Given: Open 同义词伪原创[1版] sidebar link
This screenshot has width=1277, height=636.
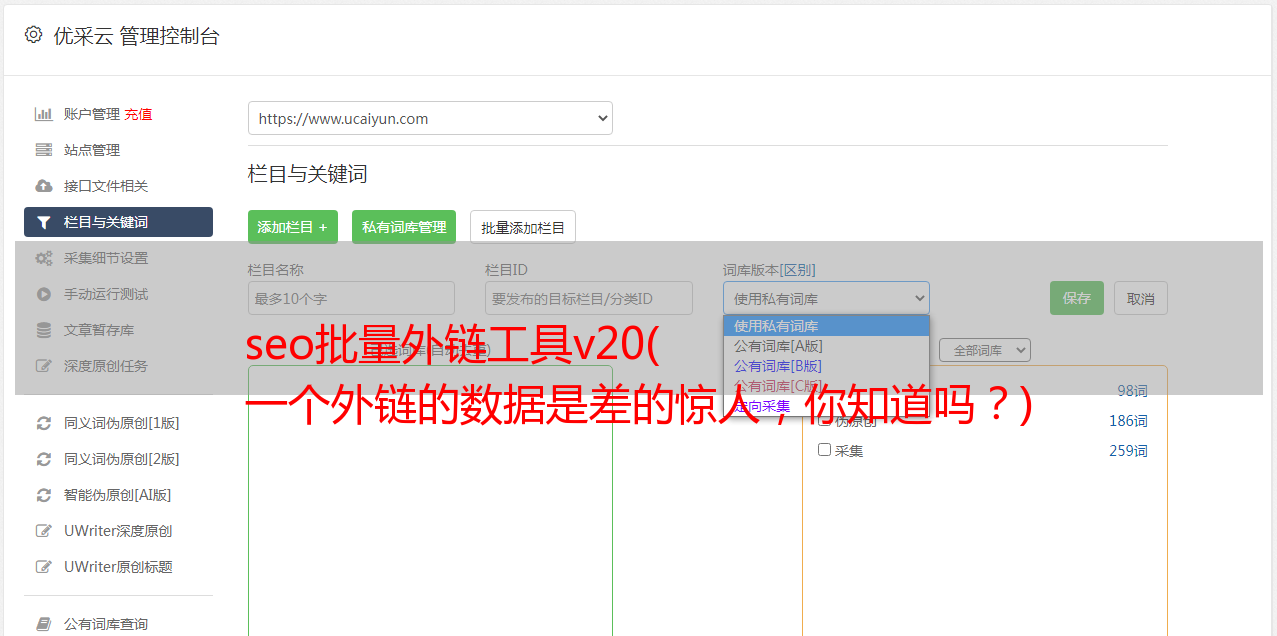Looking at the screenshot, I should [122, 423].
